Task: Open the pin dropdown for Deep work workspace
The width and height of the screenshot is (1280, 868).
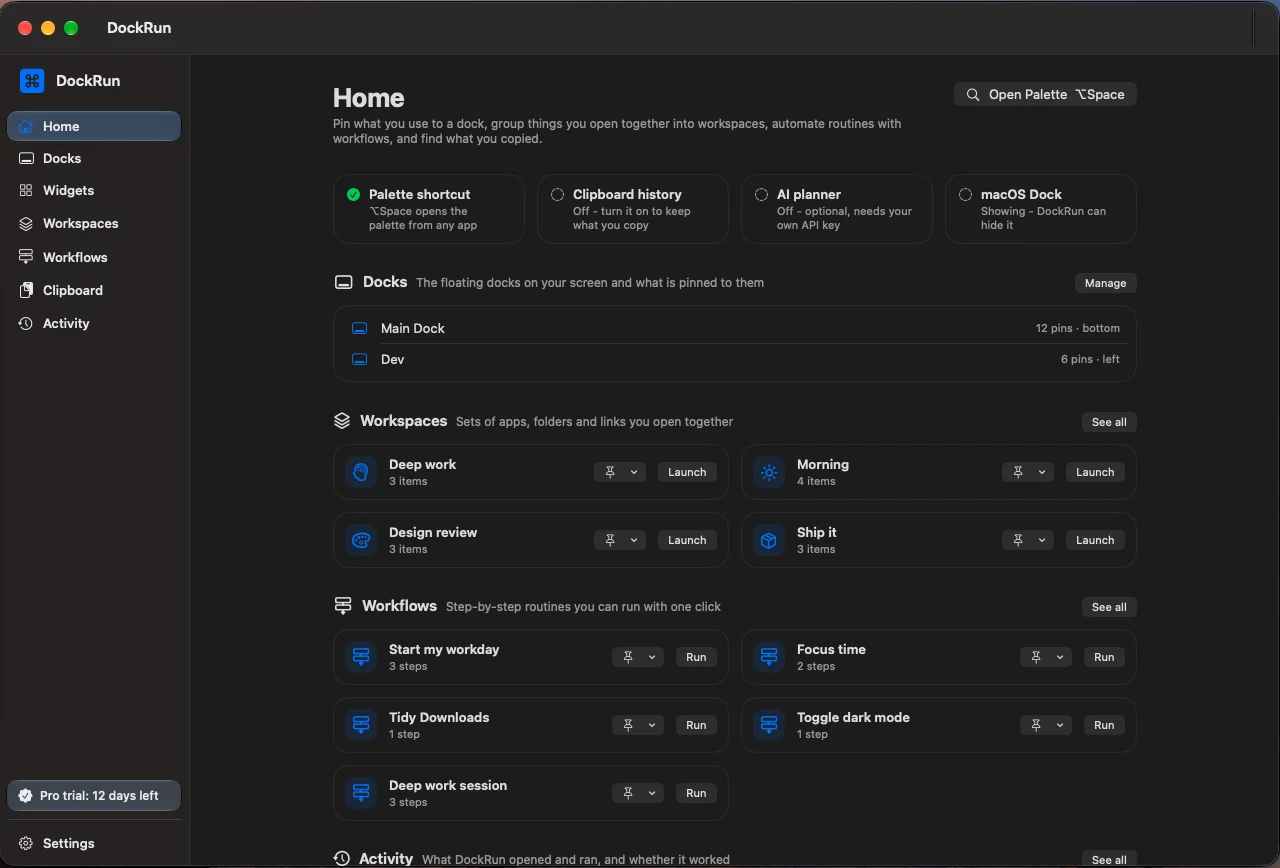Action: click(620, 472)
